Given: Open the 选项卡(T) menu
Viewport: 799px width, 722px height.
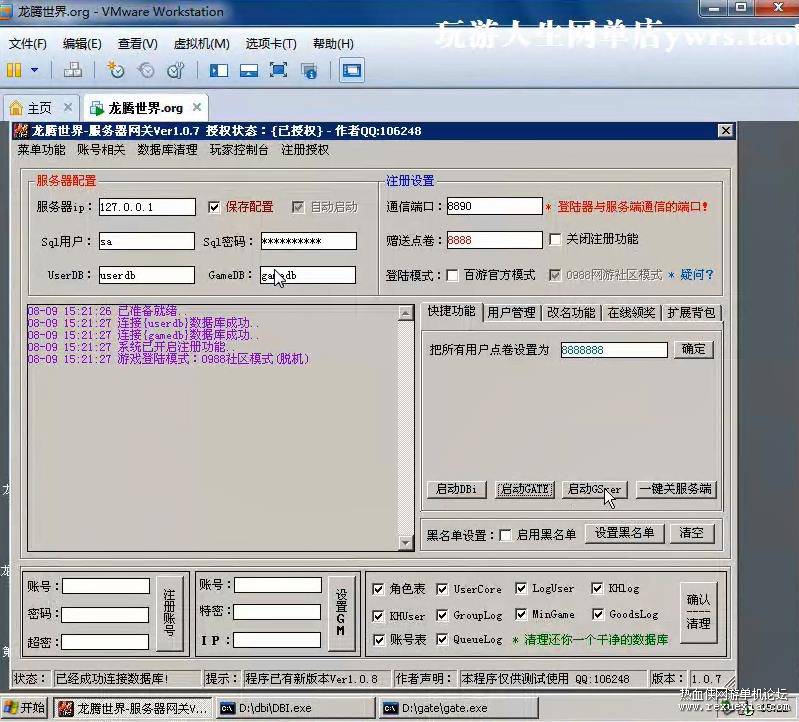Looking at the screenshot, I should coord(271,44).
